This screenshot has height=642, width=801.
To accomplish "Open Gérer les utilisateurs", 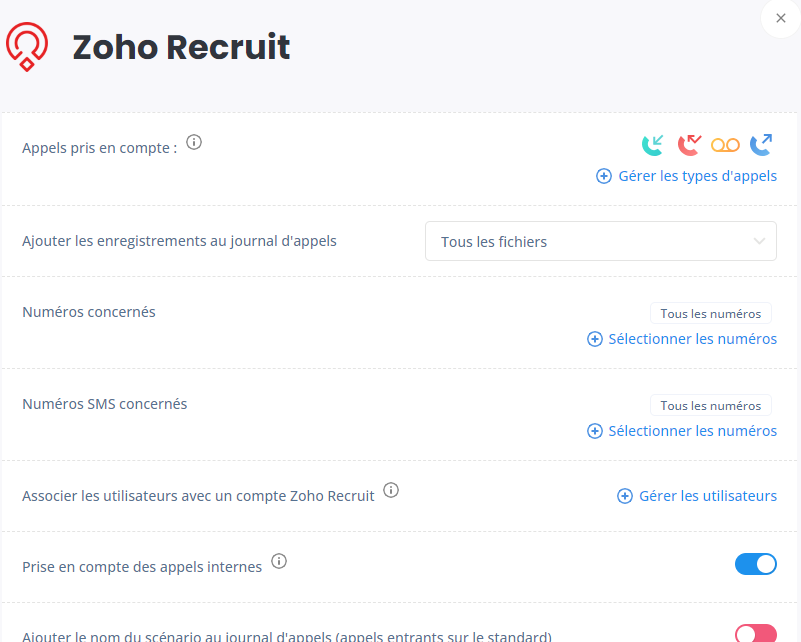I will (697, 496).
